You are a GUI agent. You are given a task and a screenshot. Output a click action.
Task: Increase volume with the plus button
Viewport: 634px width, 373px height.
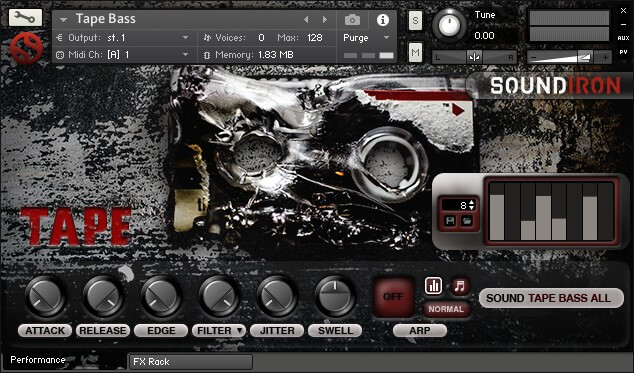tap(605, 57)
